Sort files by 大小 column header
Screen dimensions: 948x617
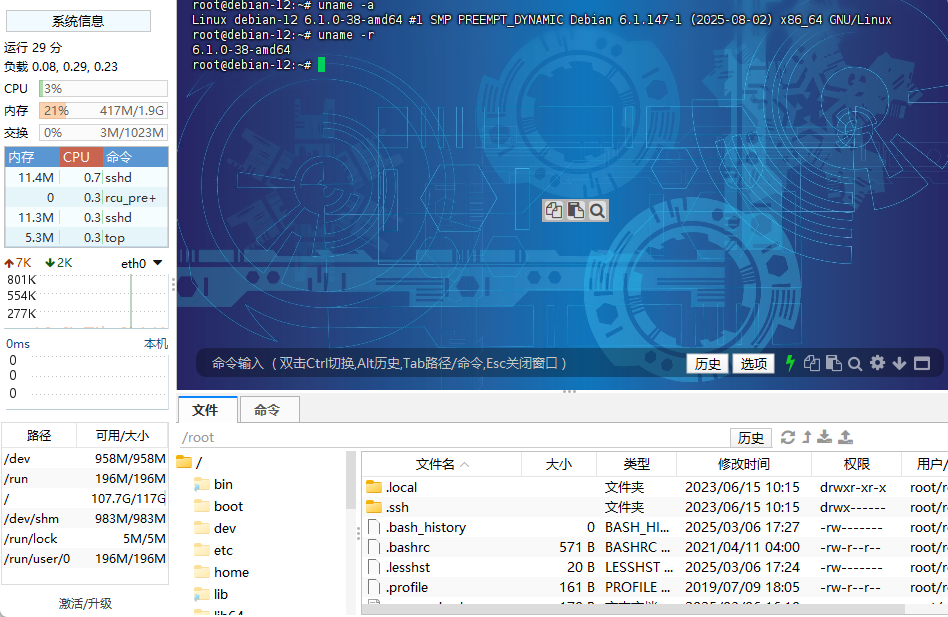click(559, 464)
